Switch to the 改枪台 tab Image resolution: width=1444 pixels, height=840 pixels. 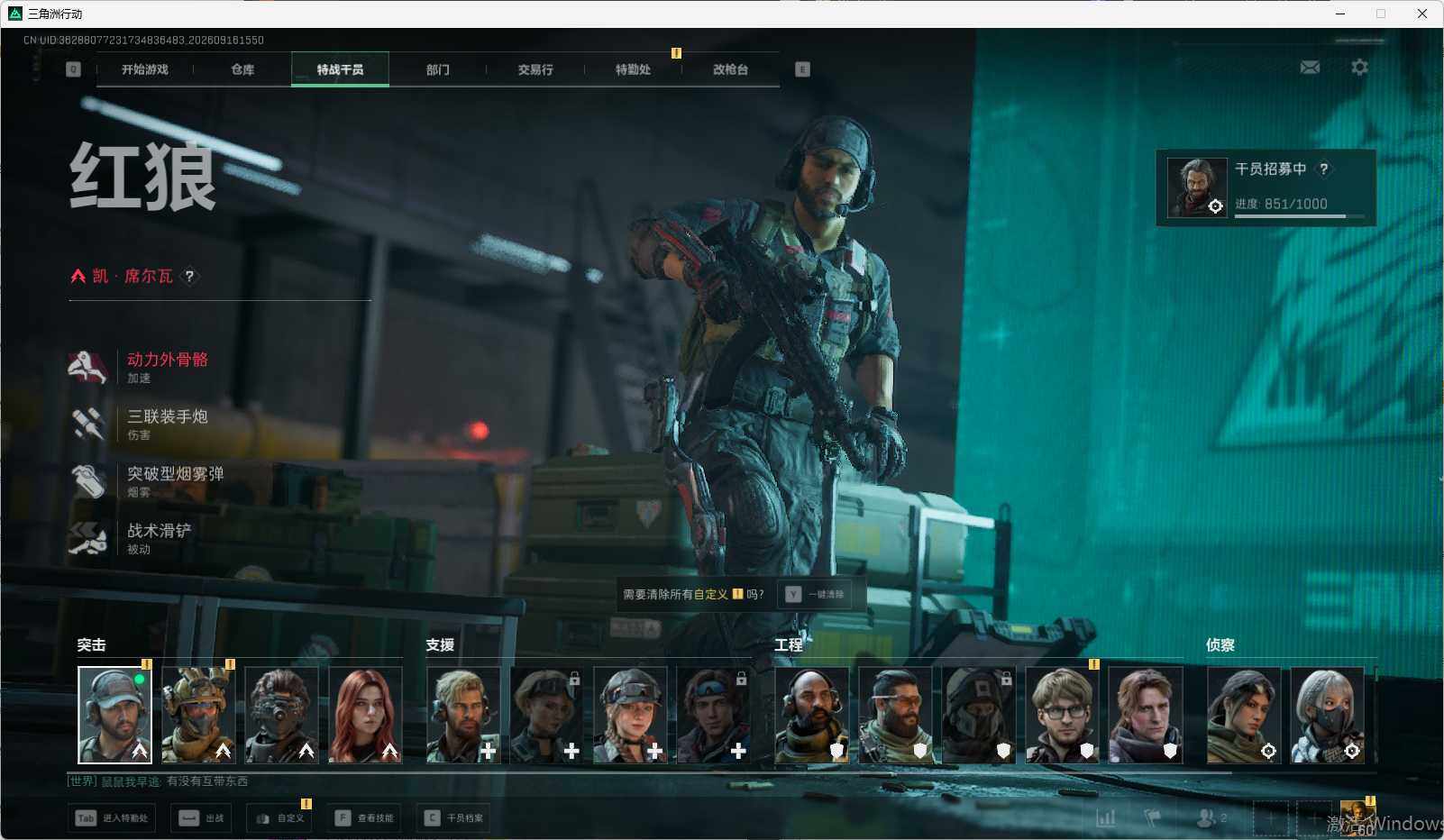(730, 69)
